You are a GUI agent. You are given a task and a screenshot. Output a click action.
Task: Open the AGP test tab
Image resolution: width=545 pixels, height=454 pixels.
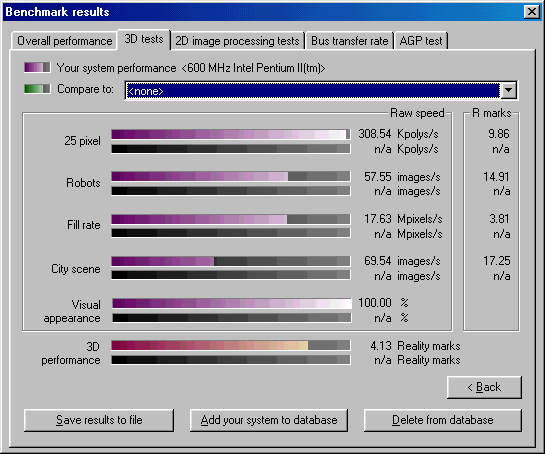[421, 41]
